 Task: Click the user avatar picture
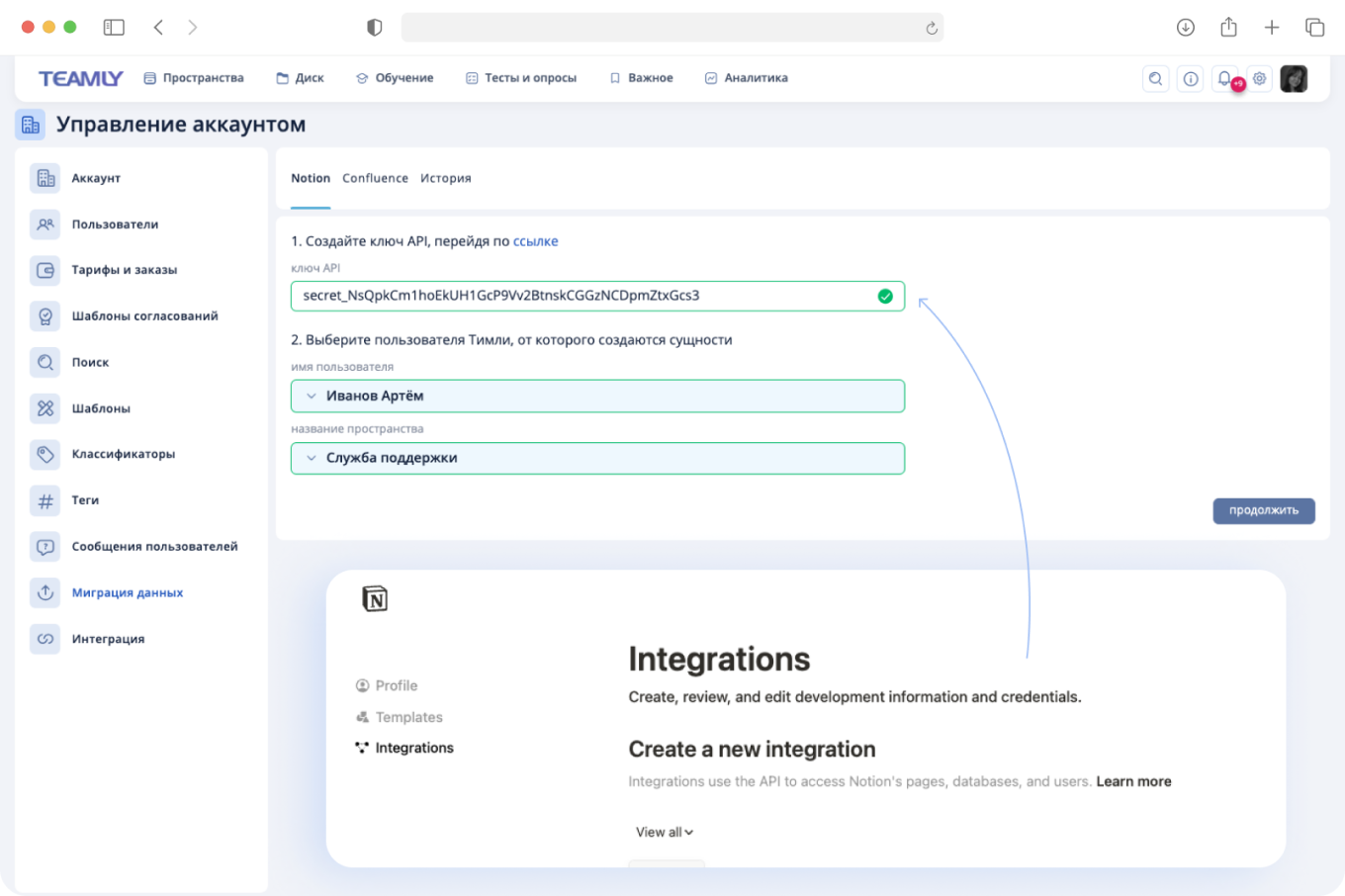(x=1294, y=79)
